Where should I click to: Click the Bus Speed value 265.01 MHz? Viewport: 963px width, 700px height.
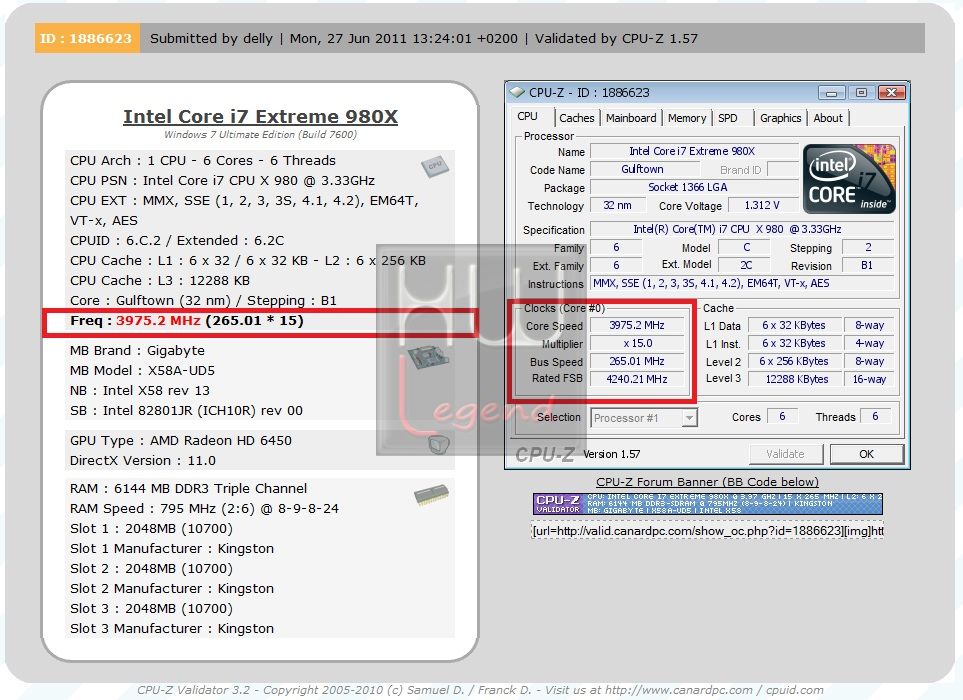click(x=637, y=361)
